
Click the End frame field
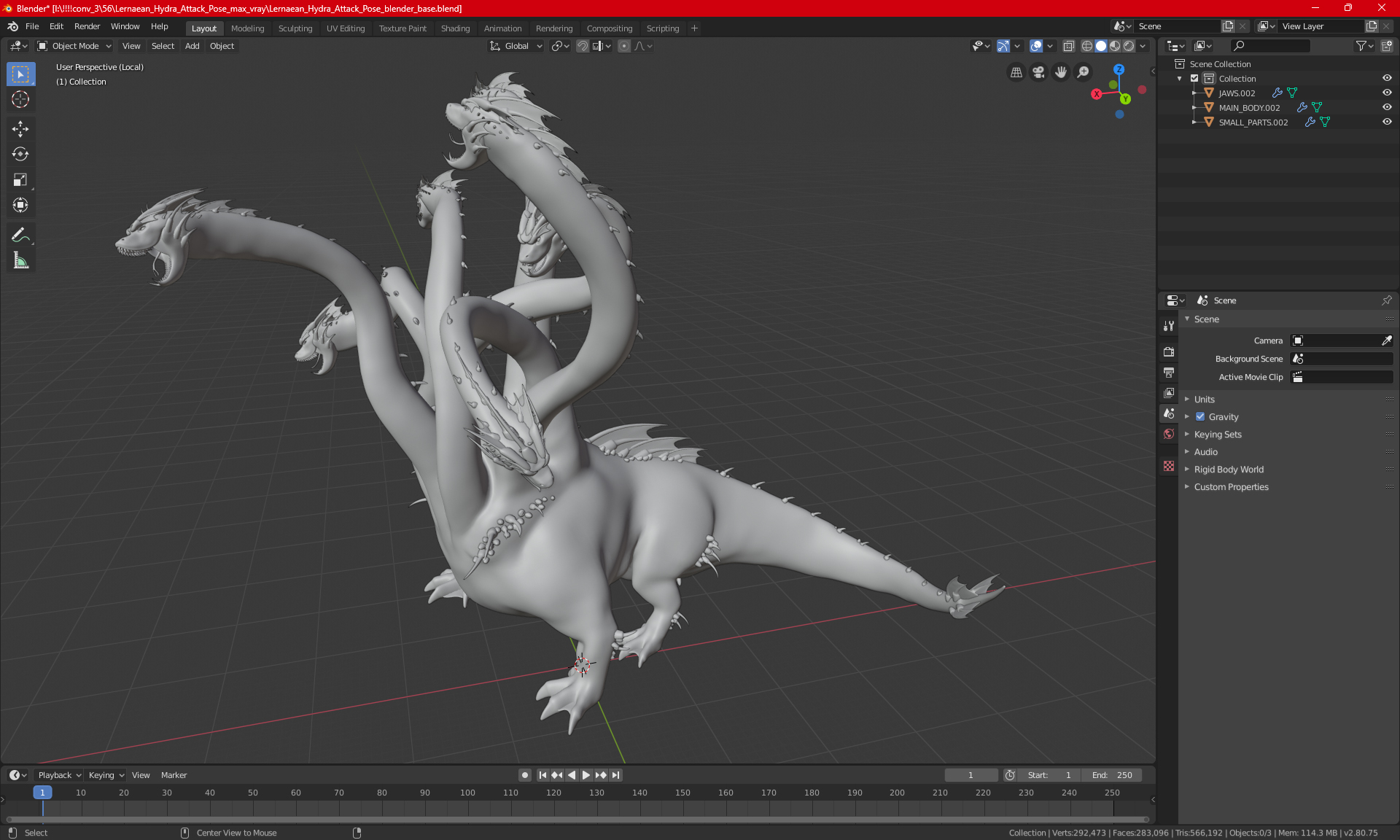coord(1112,775)
